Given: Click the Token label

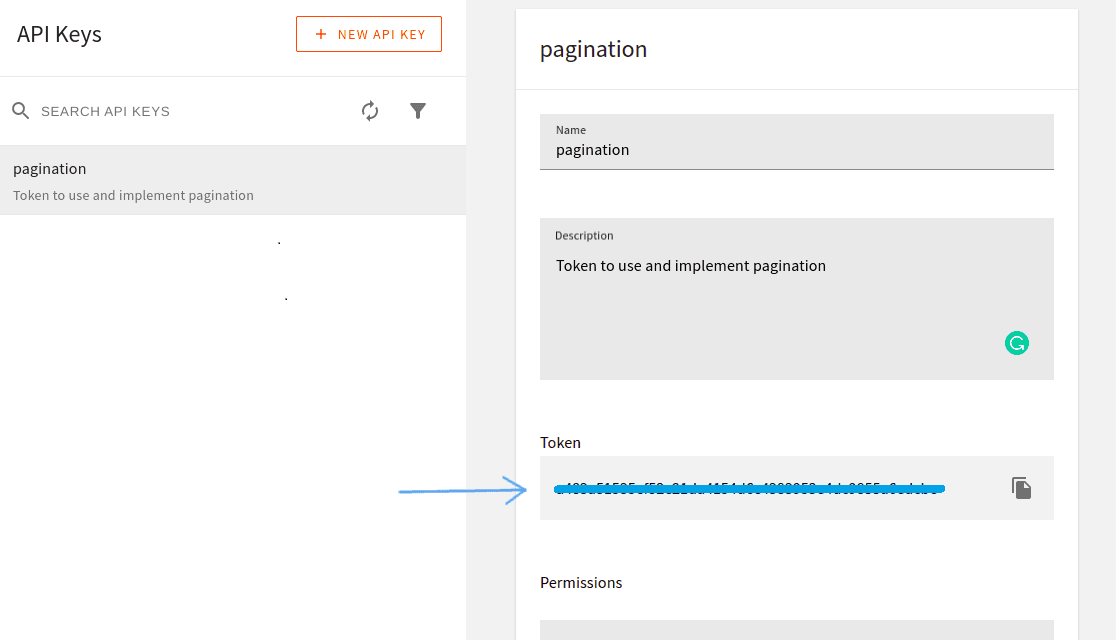Looking at the screenshot, I should point(560,443).
